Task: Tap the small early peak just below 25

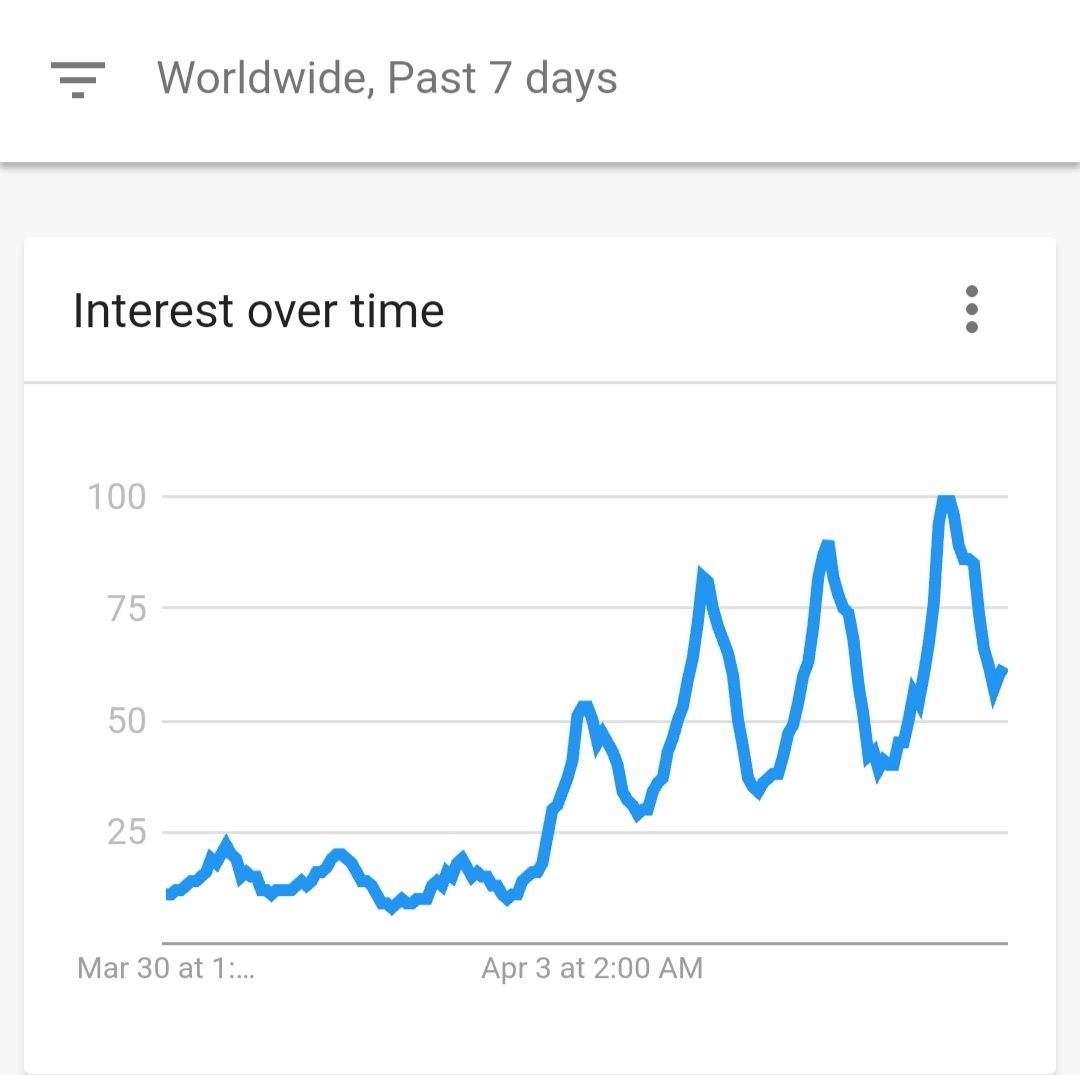Action: pyautogui.click(x=226, y=841)
